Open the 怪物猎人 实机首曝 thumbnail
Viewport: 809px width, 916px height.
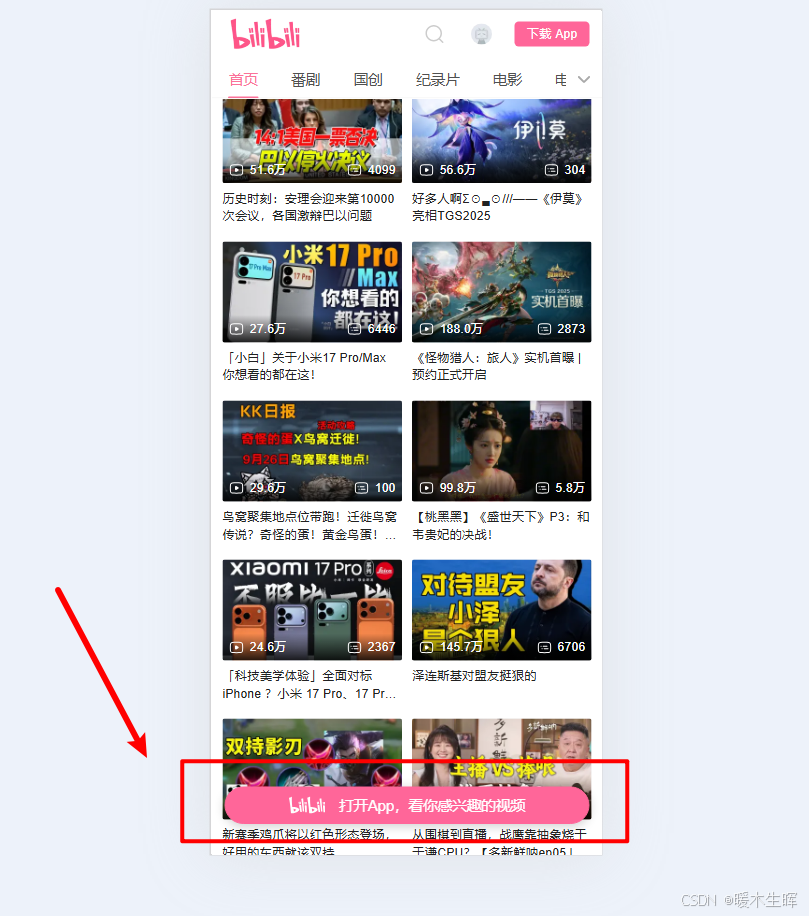coord(501,292)
